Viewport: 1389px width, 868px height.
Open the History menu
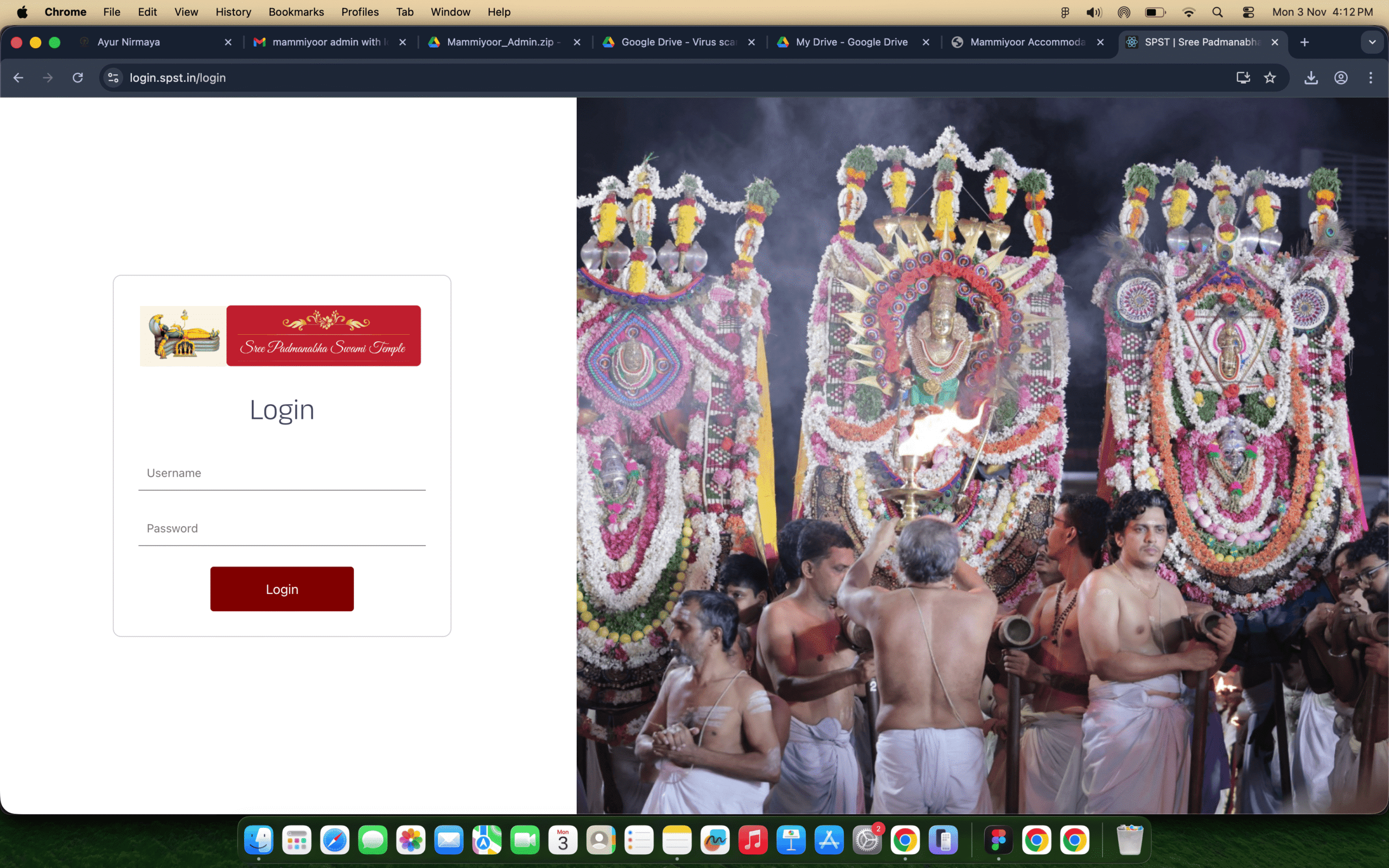(x=233, y=12)
